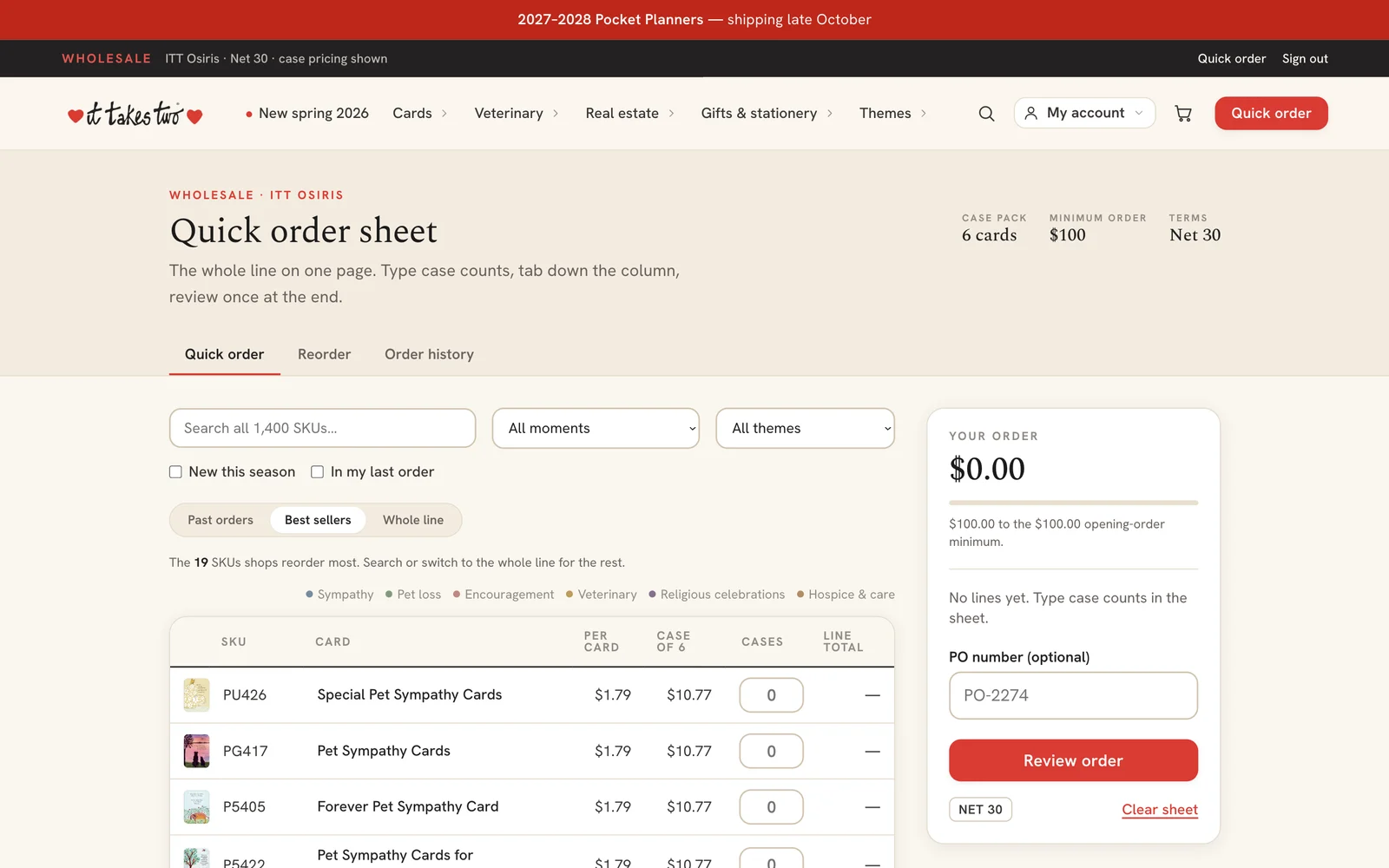Switch list to Past orders
Screen dimensions: 1389x868
(221, 520)
